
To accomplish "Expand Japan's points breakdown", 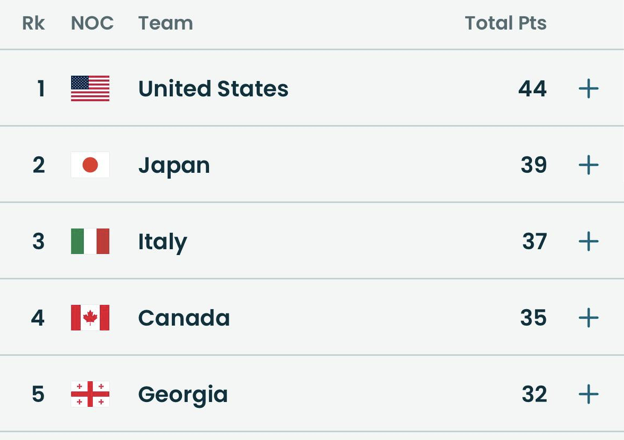I will 589,165.
